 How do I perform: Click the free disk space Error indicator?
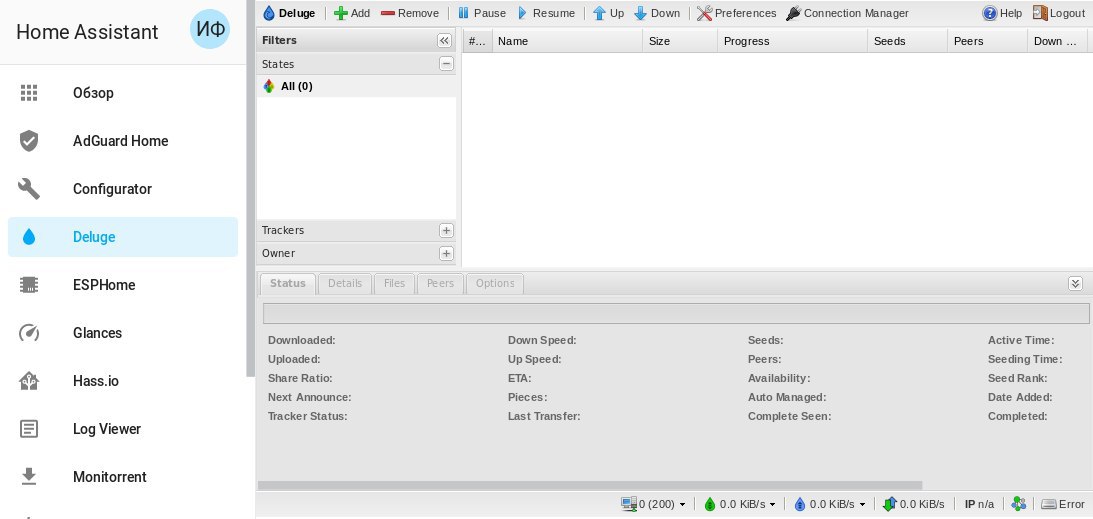click(x=1063, y=504)
